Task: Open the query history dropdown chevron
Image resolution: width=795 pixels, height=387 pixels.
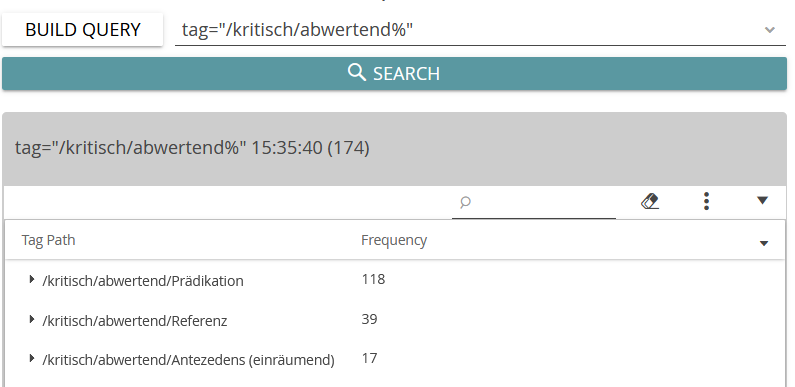Action: 770,30
